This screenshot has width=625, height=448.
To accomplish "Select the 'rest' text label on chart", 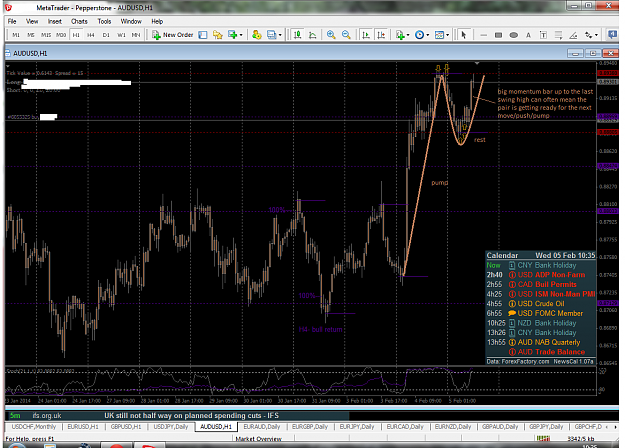I will click(x=480, y=140).
